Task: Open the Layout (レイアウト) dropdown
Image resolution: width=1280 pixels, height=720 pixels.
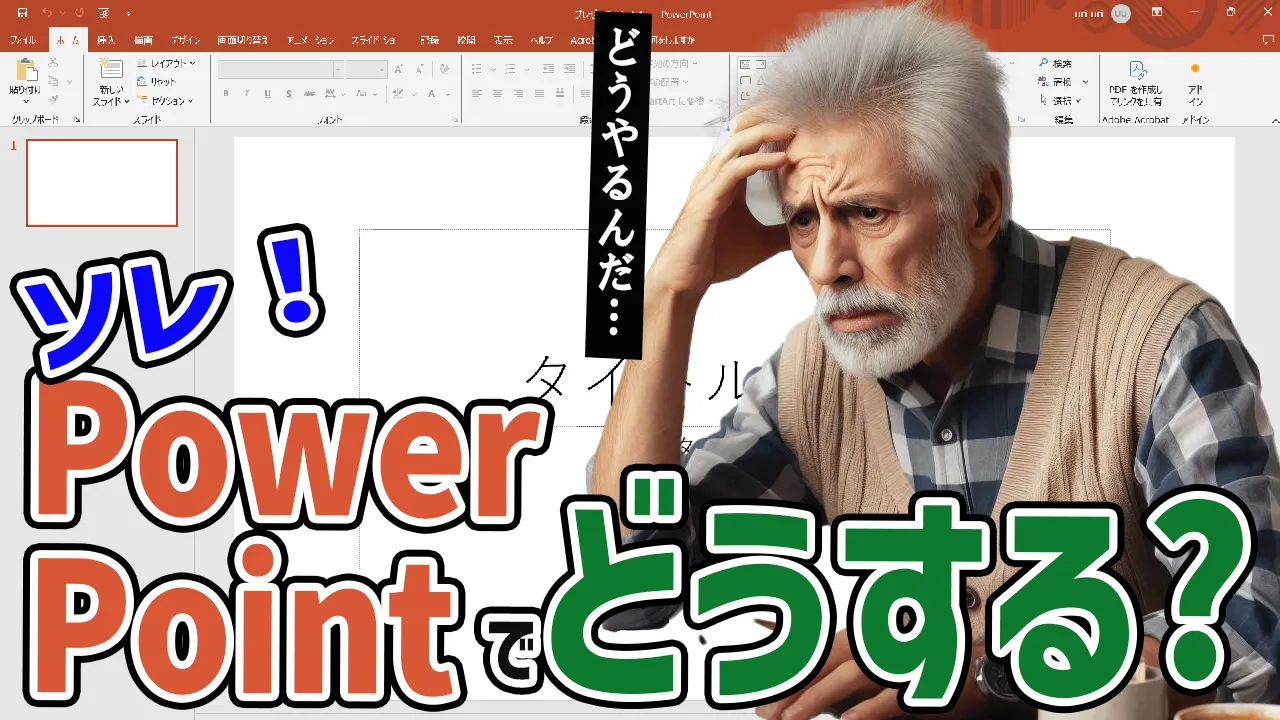Action: (x=166, y=63)
